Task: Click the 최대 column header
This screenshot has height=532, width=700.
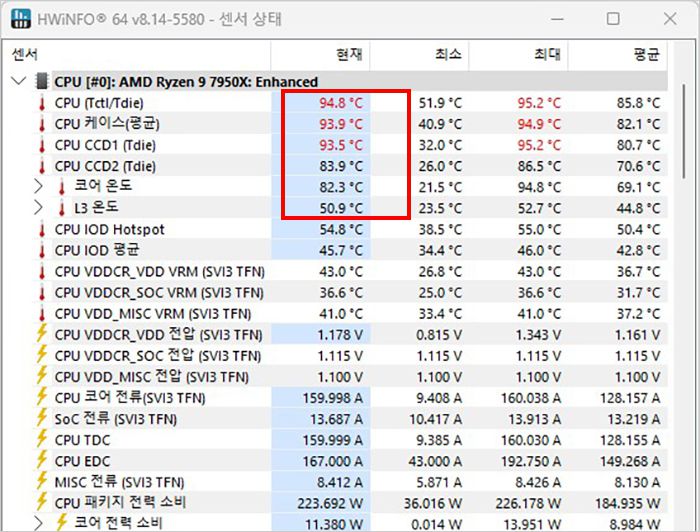Action: click(x=518, y=54)
